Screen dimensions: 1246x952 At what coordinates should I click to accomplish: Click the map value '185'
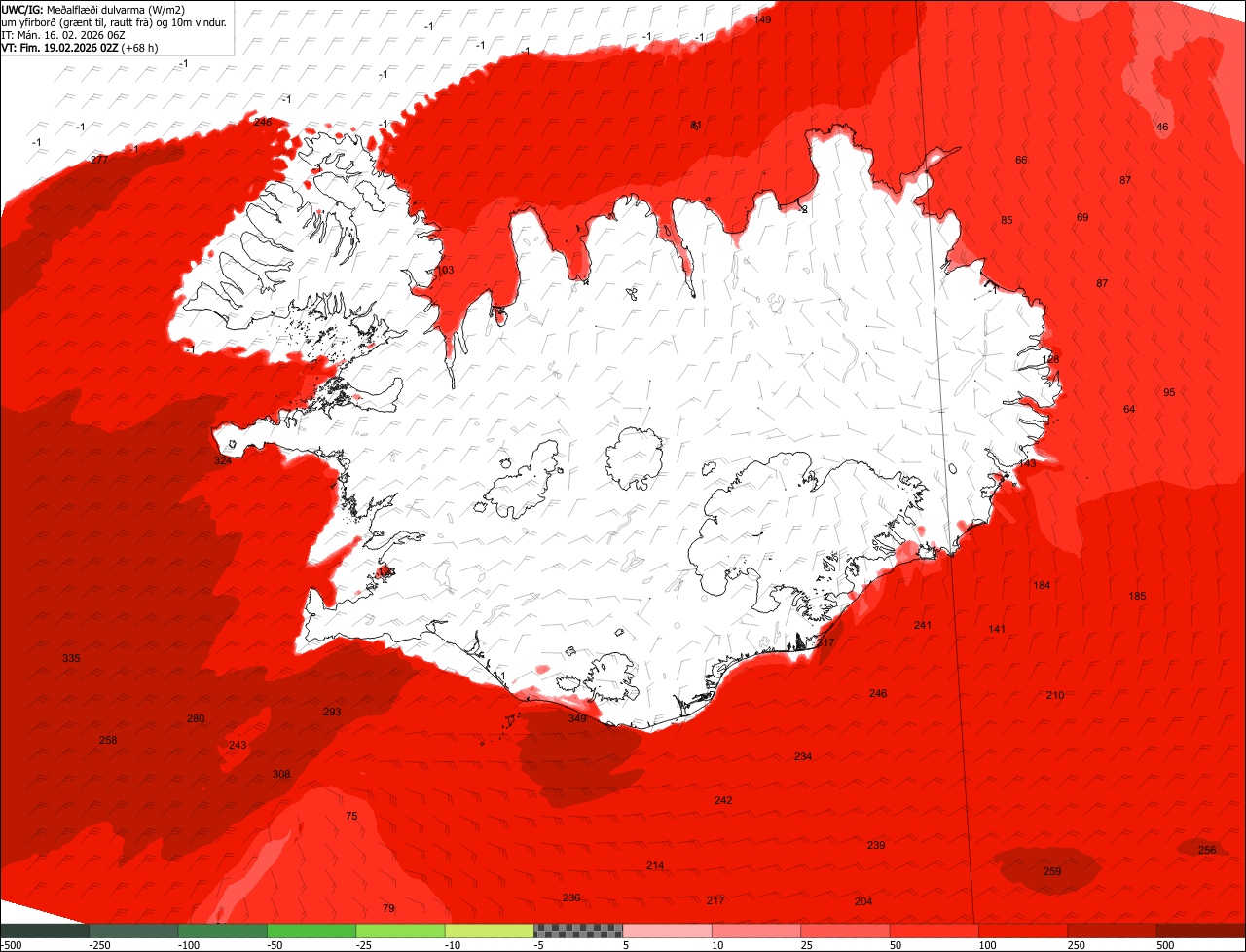(x=1137, y=597)
